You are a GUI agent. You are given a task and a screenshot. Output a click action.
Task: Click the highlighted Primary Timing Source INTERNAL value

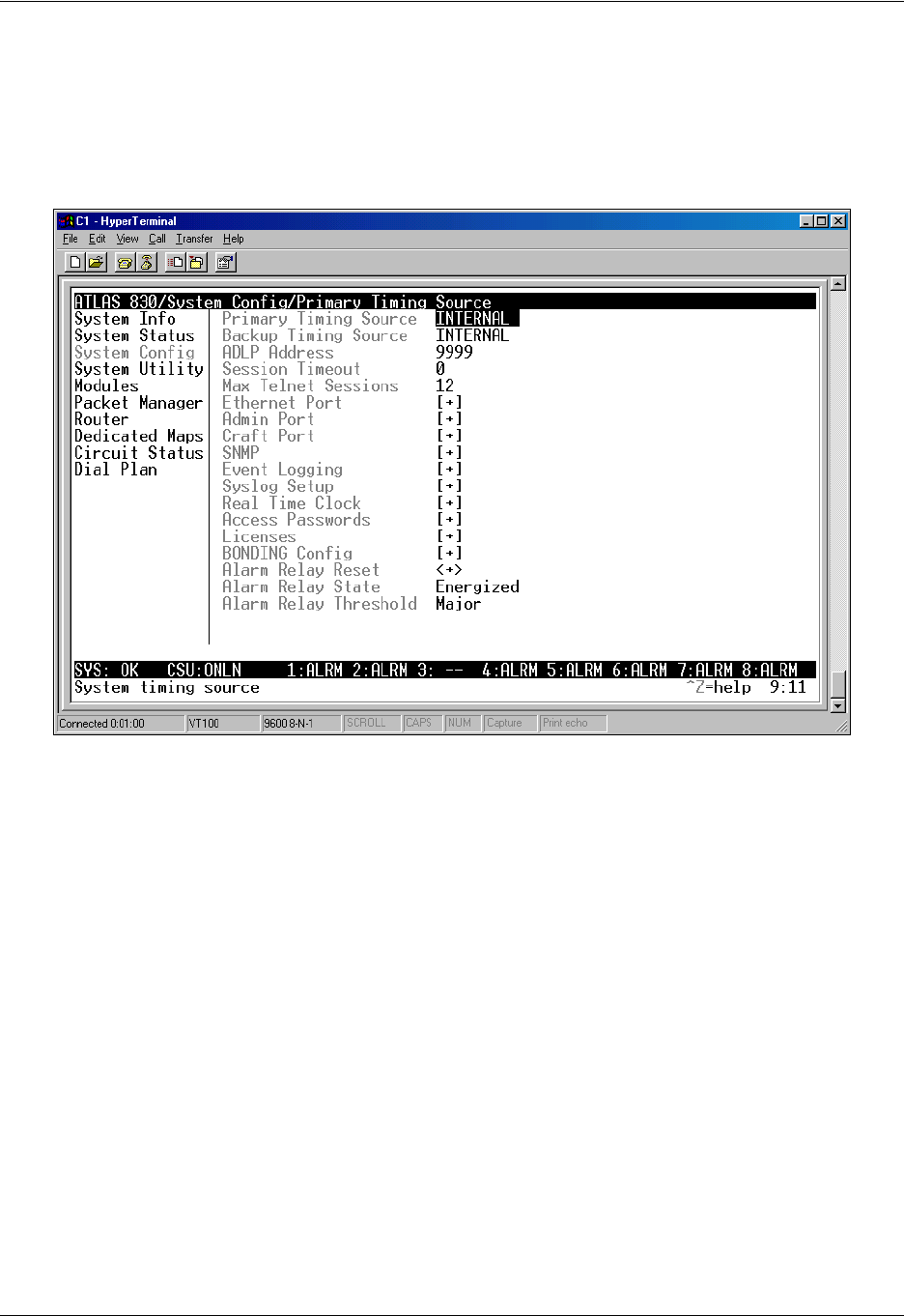tap(477, 319)
